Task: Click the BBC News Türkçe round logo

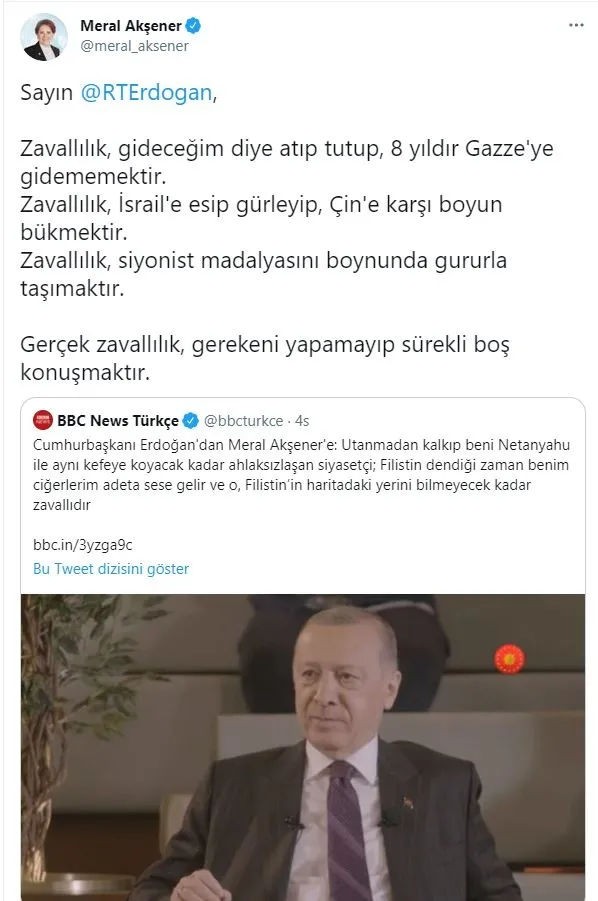Action: 43,420
